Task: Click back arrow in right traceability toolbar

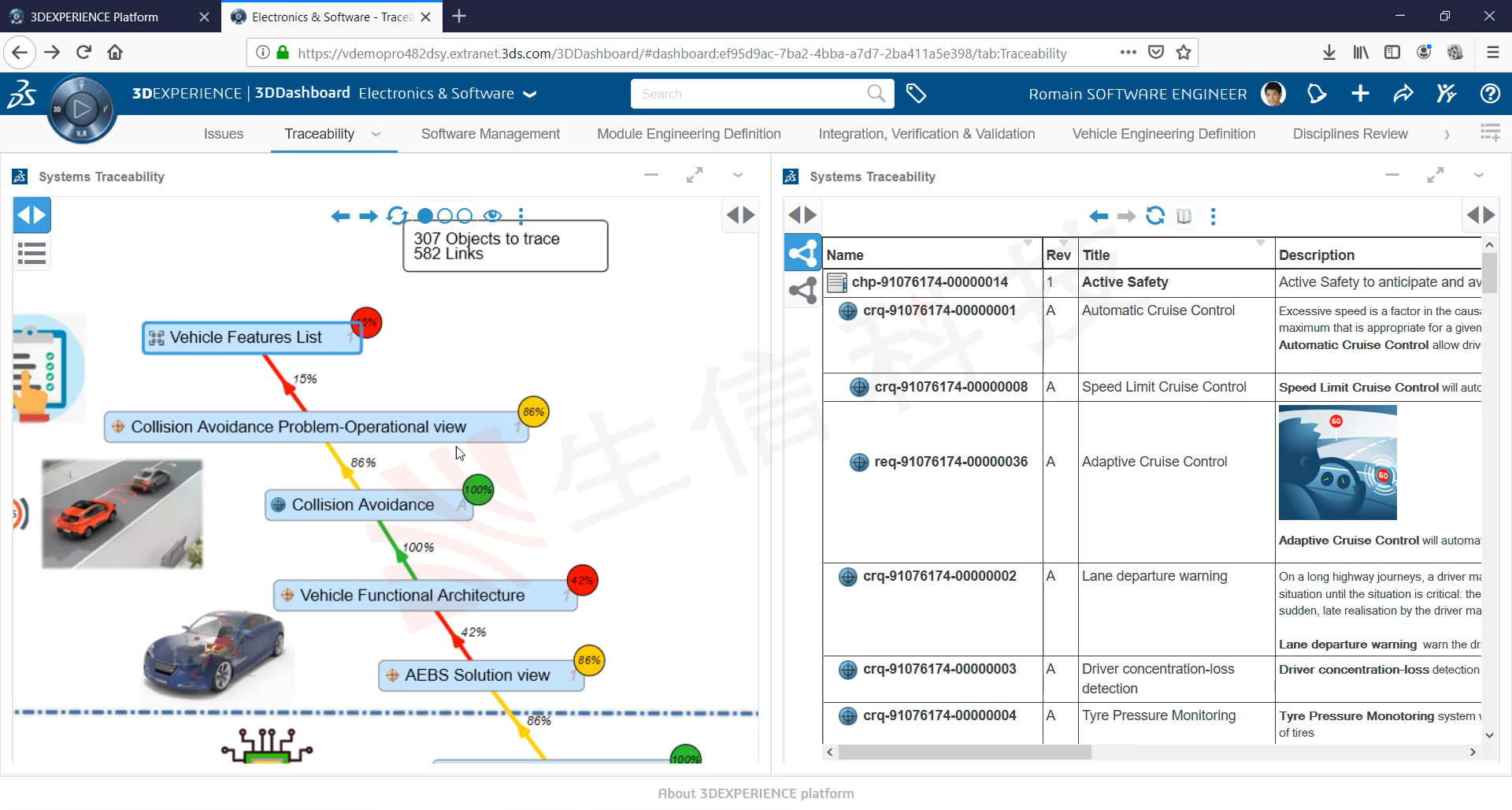Action: [x=1099, y=216]
